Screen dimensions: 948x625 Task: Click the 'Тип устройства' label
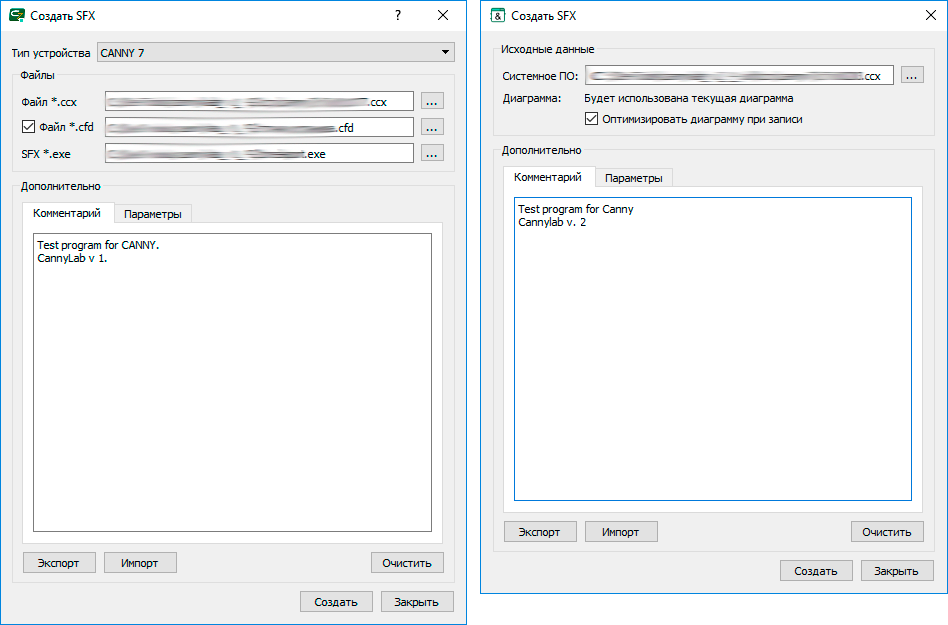pyautogui.click(x=51, y=53)
